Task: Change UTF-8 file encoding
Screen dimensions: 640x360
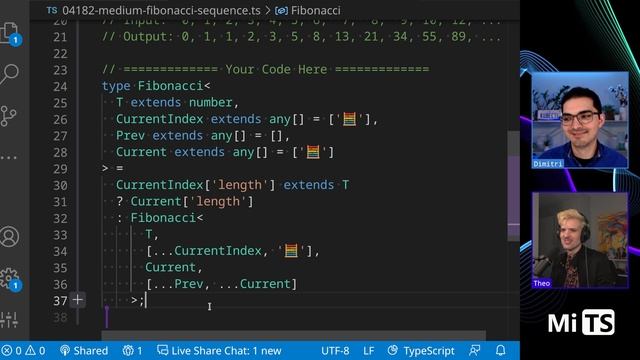Action: tap(335, 351)
